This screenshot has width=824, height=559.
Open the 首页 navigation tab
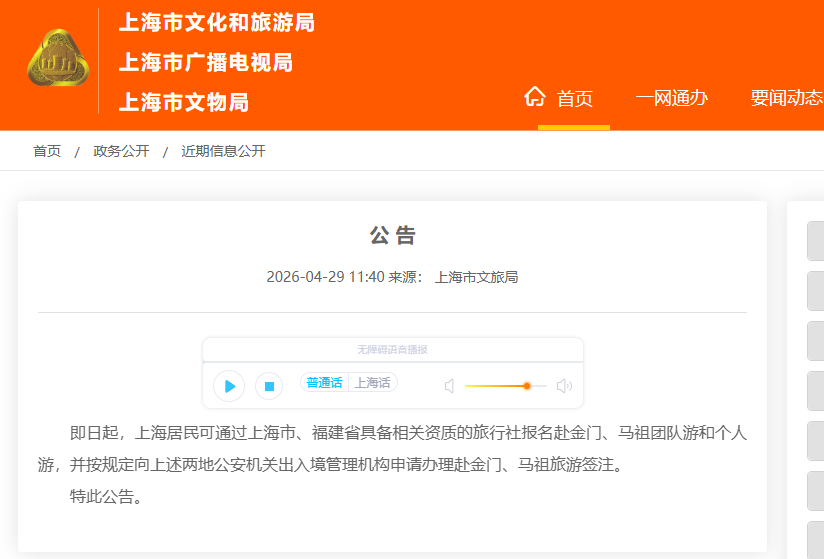click(x=575, y=98)
